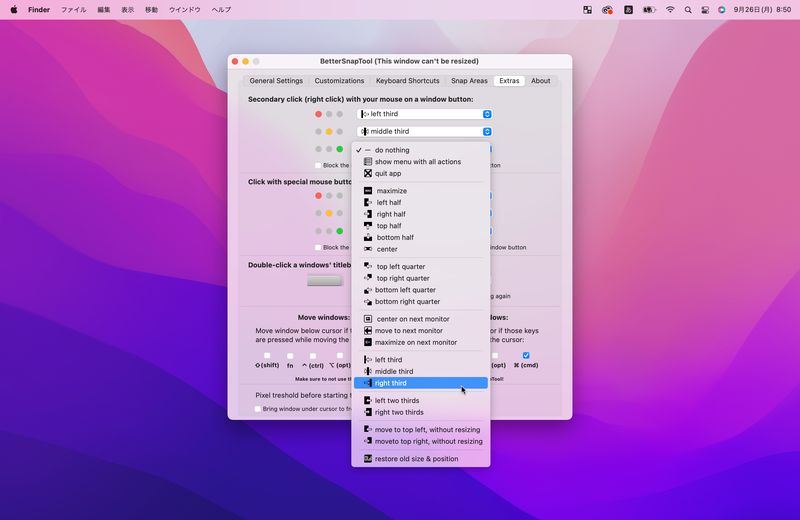Click the move to next monitor icon
The width and height of the screenshot is (800, 520).
(368, 331)
